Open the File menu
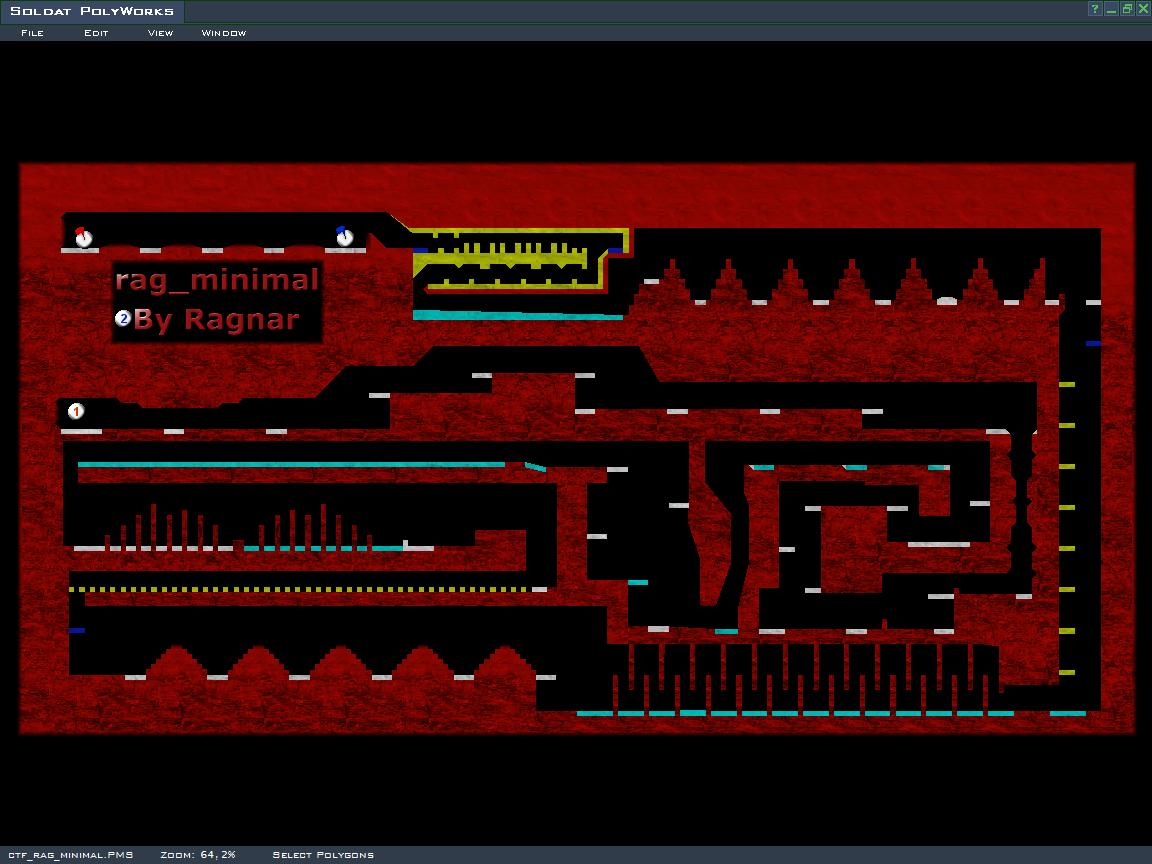The image size is (1152, 864). click(x=32, y=33)
